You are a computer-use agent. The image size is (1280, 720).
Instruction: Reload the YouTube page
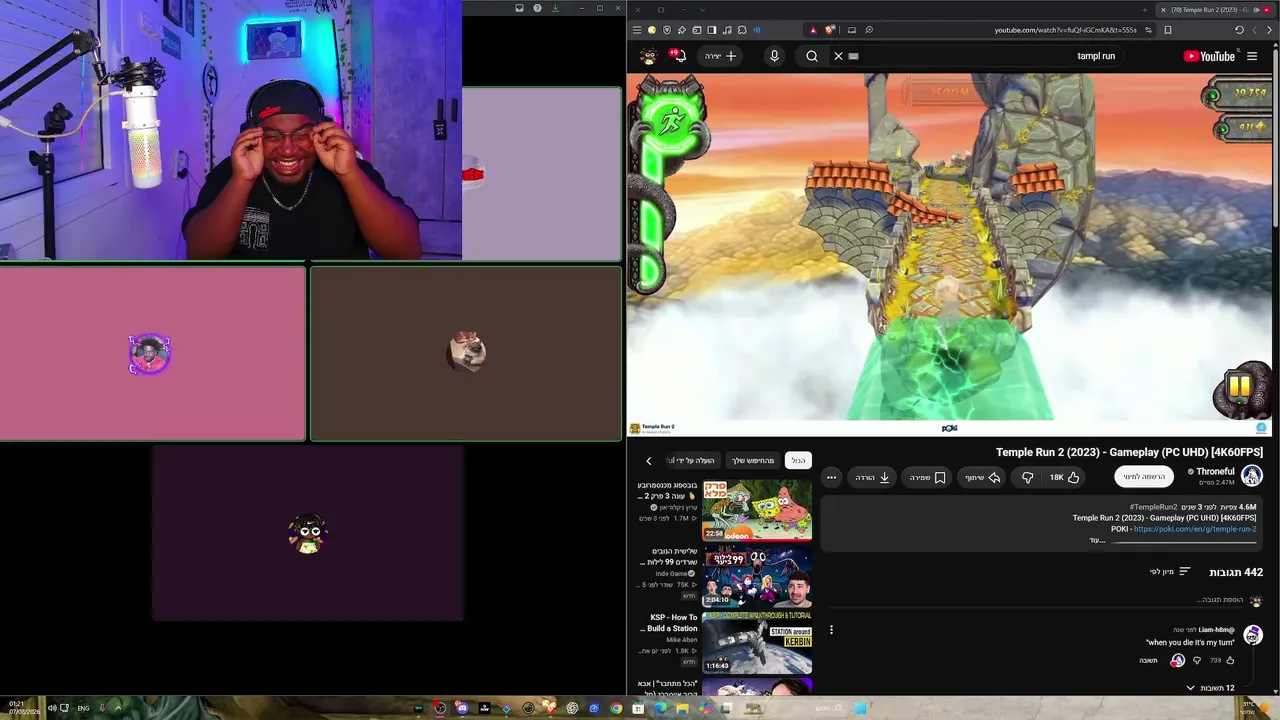point(1239,30)
